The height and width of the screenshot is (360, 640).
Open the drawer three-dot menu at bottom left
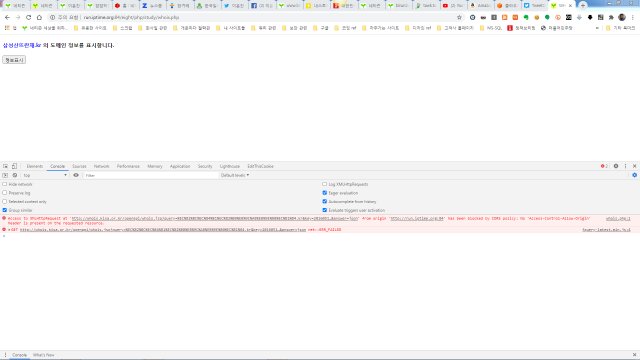point(5,355)
